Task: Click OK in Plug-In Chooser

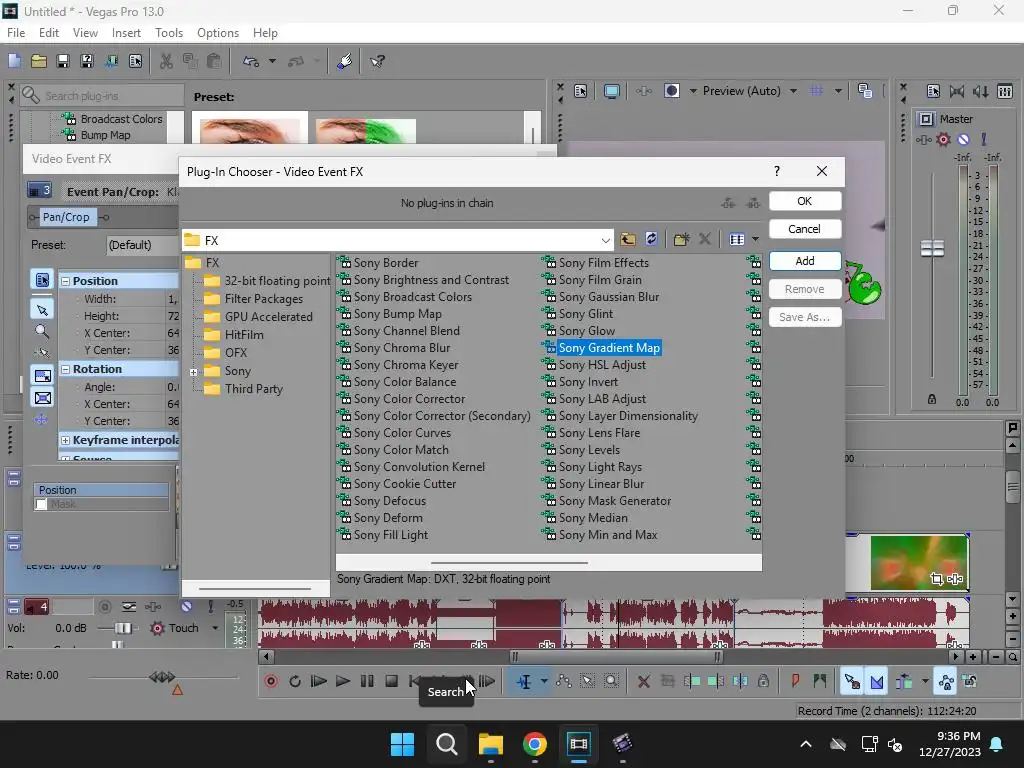Action: (x=805, y=201)
